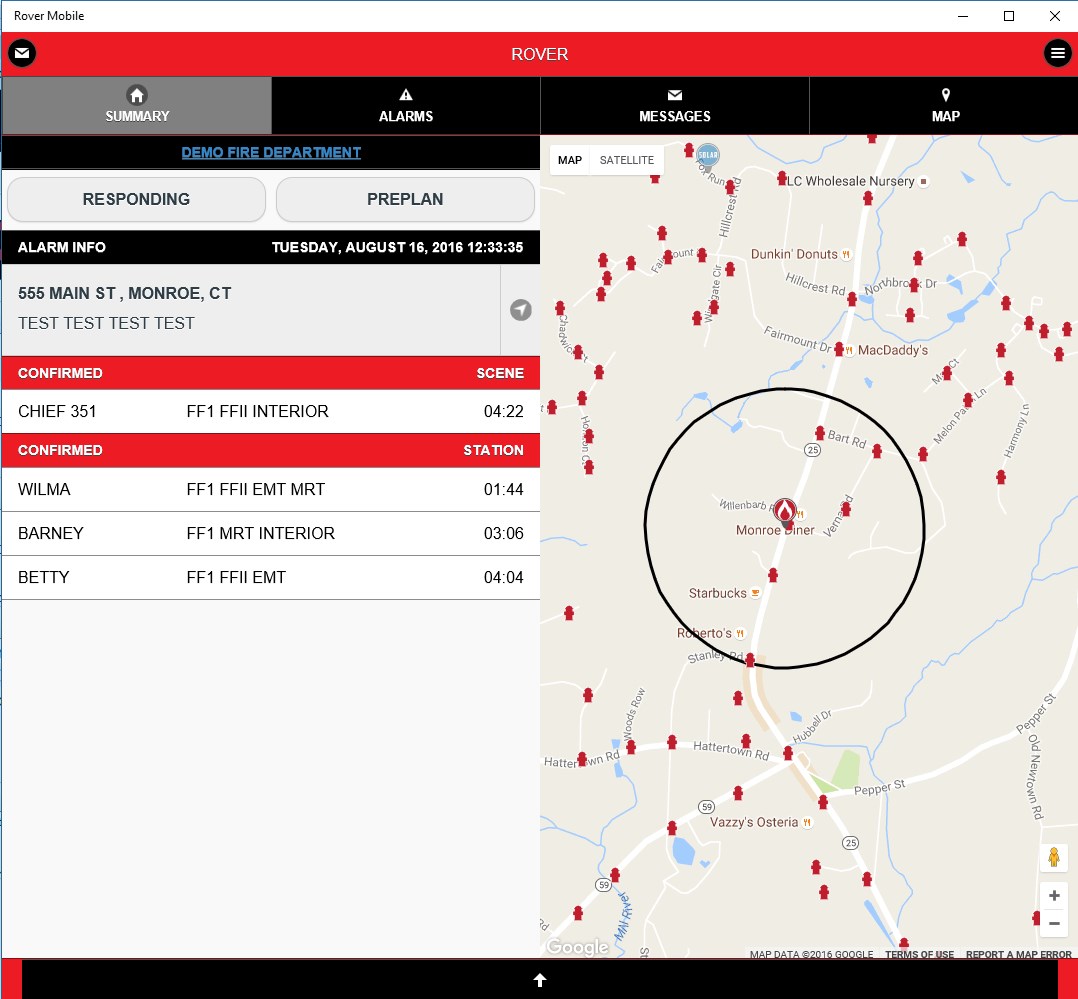Zoom out the map with minus
Viewport: 1078px width, 999px height.
point(1053,923)
